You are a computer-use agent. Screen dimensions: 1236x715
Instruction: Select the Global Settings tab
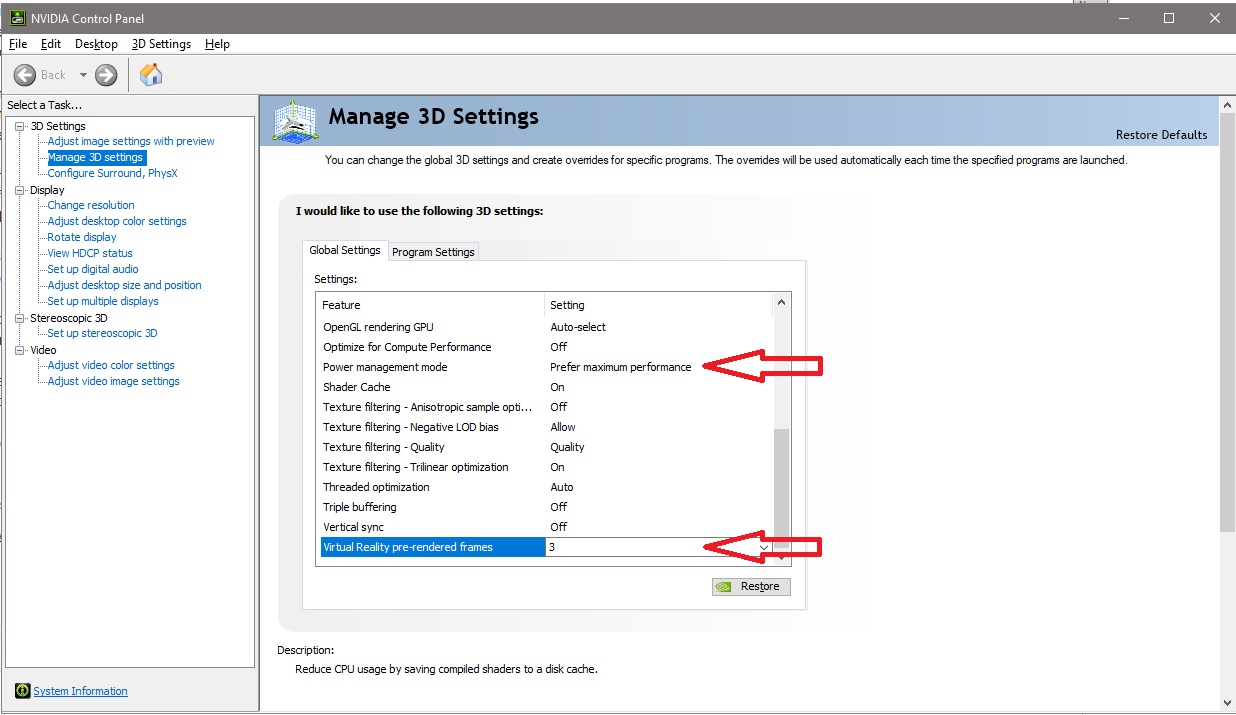[x=345, y=250]
